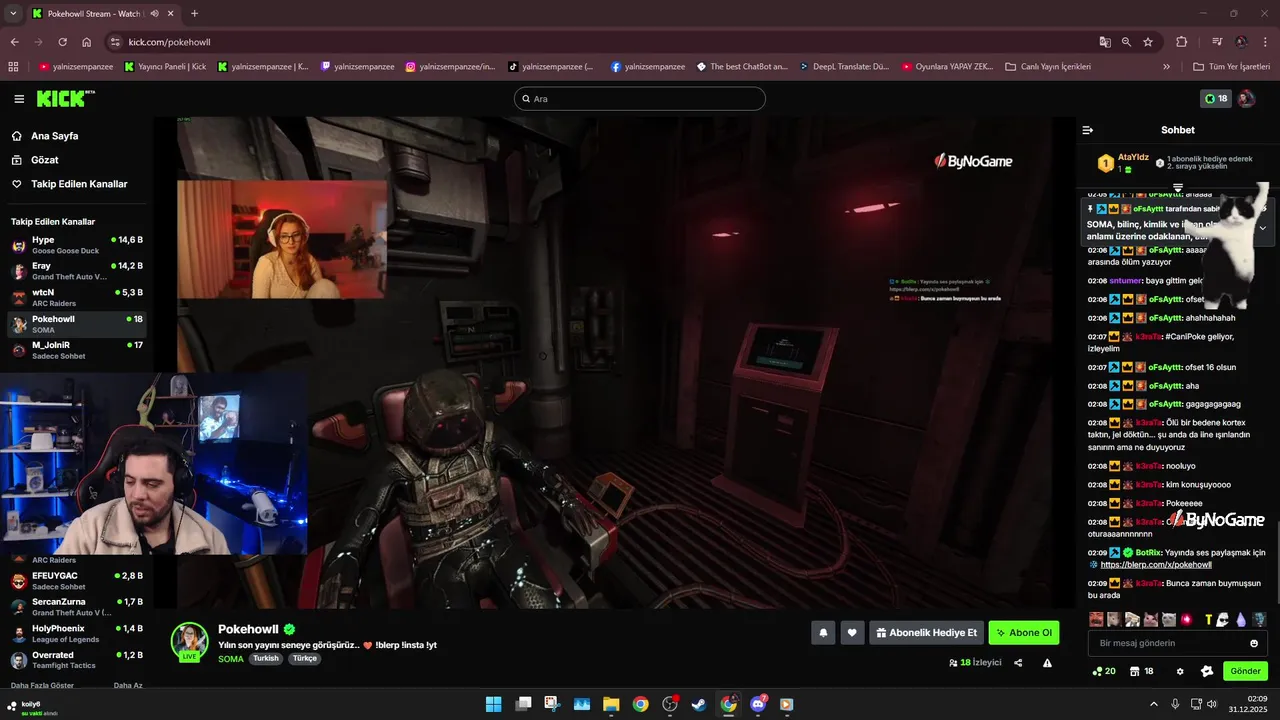Insert the purple droplet emote into chat
The height and width of the screenshot is (720, 1280).
click(x=1241, y=620)
